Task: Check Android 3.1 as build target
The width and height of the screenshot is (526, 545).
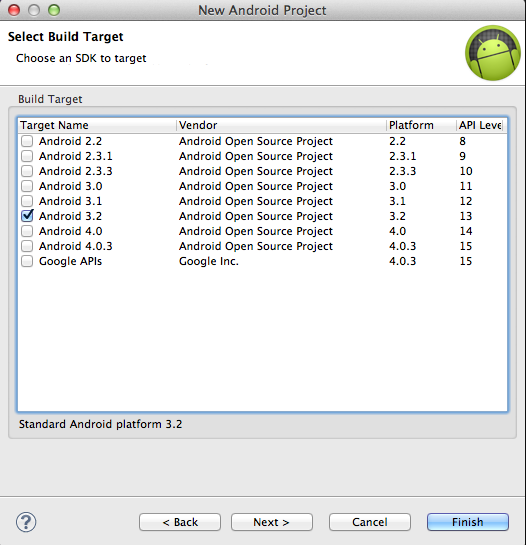Action: point(27,201)
